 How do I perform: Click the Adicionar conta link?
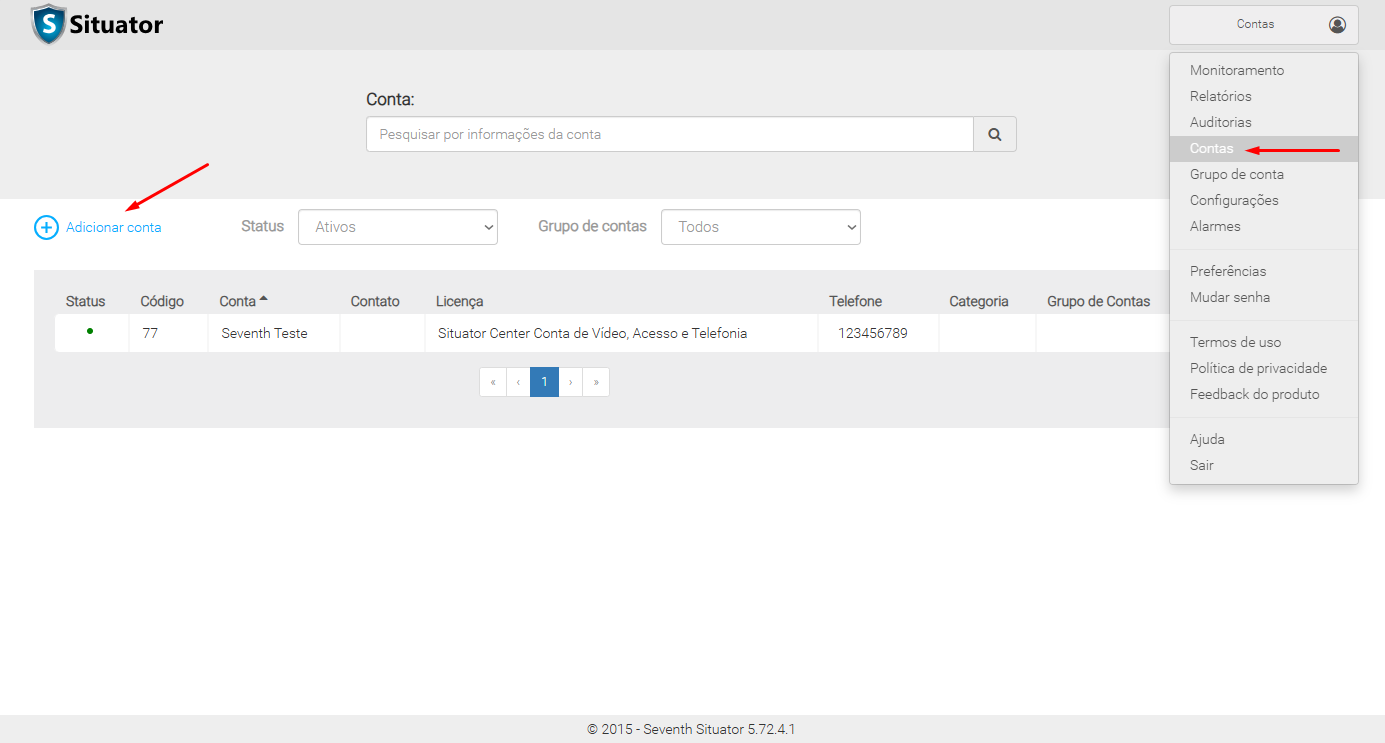(113, 227)
